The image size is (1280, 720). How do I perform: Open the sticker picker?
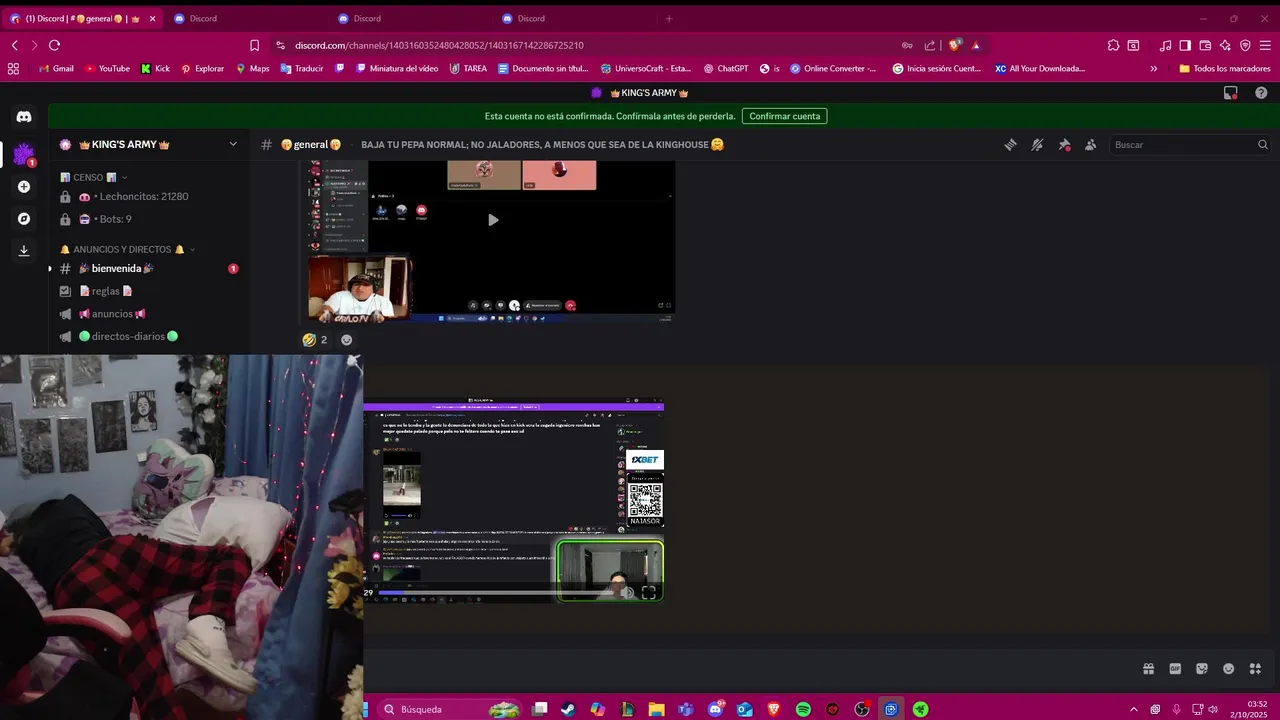coord(1202,669)
